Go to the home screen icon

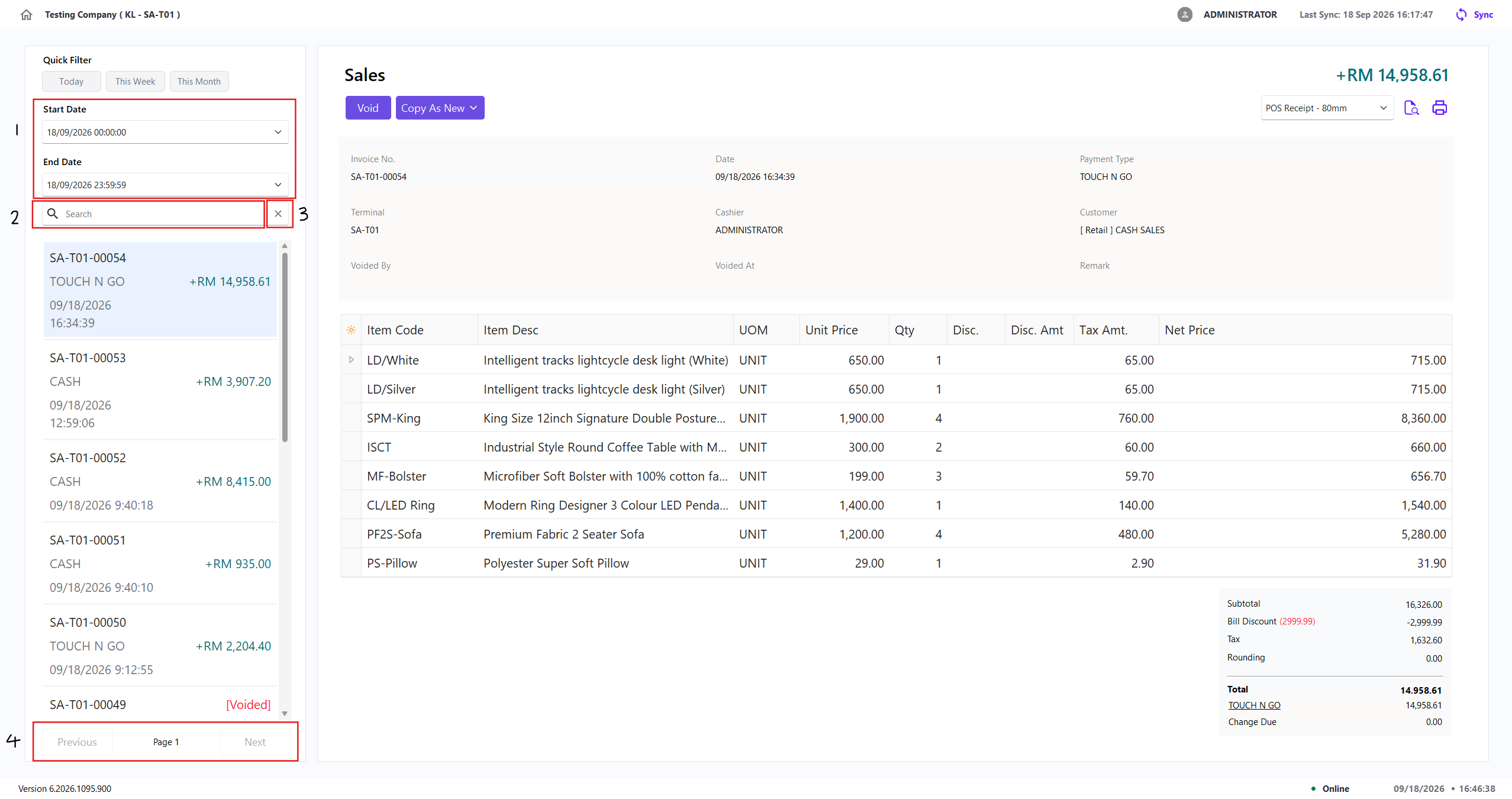[x=26, y=15]
